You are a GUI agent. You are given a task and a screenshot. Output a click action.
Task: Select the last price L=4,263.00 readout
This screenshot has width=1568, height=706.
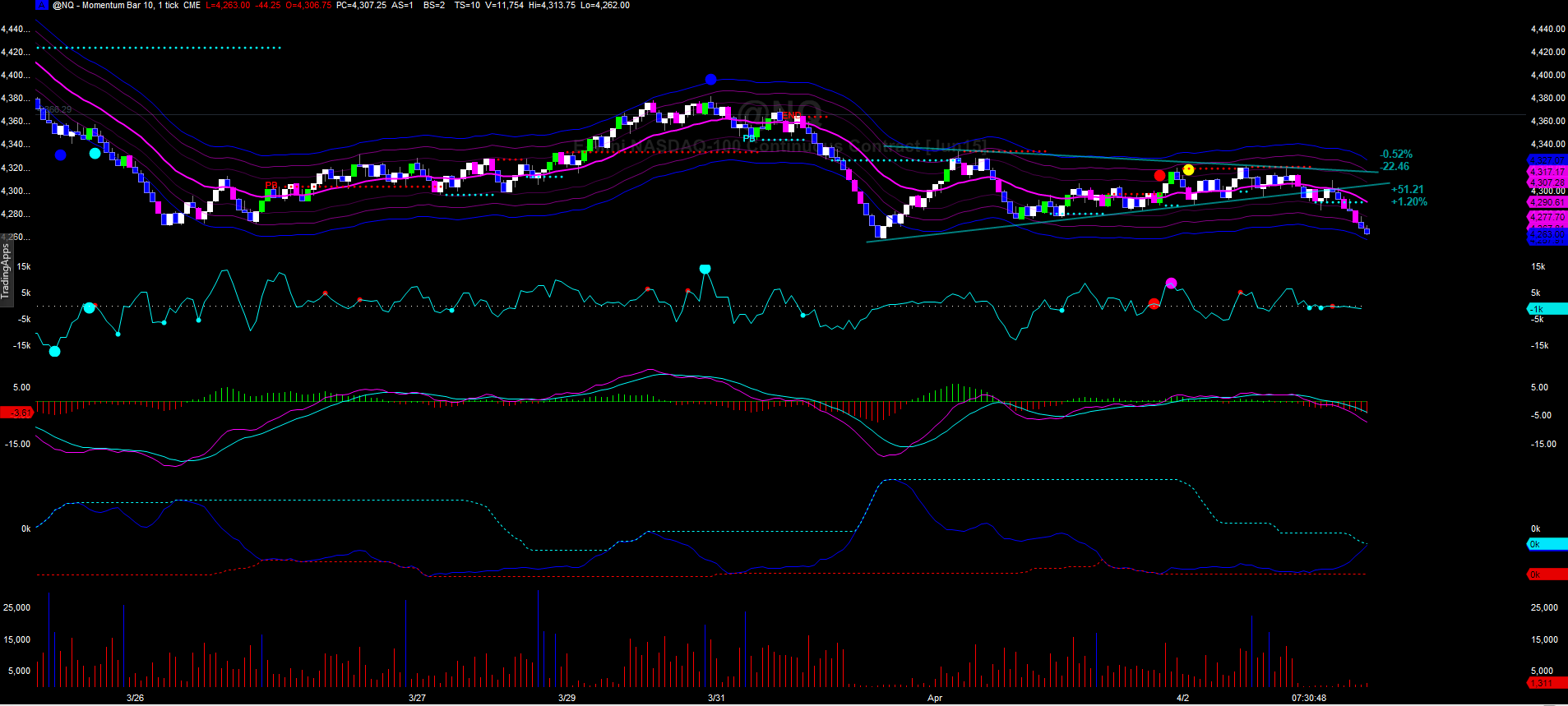click(x=228, y=5)
